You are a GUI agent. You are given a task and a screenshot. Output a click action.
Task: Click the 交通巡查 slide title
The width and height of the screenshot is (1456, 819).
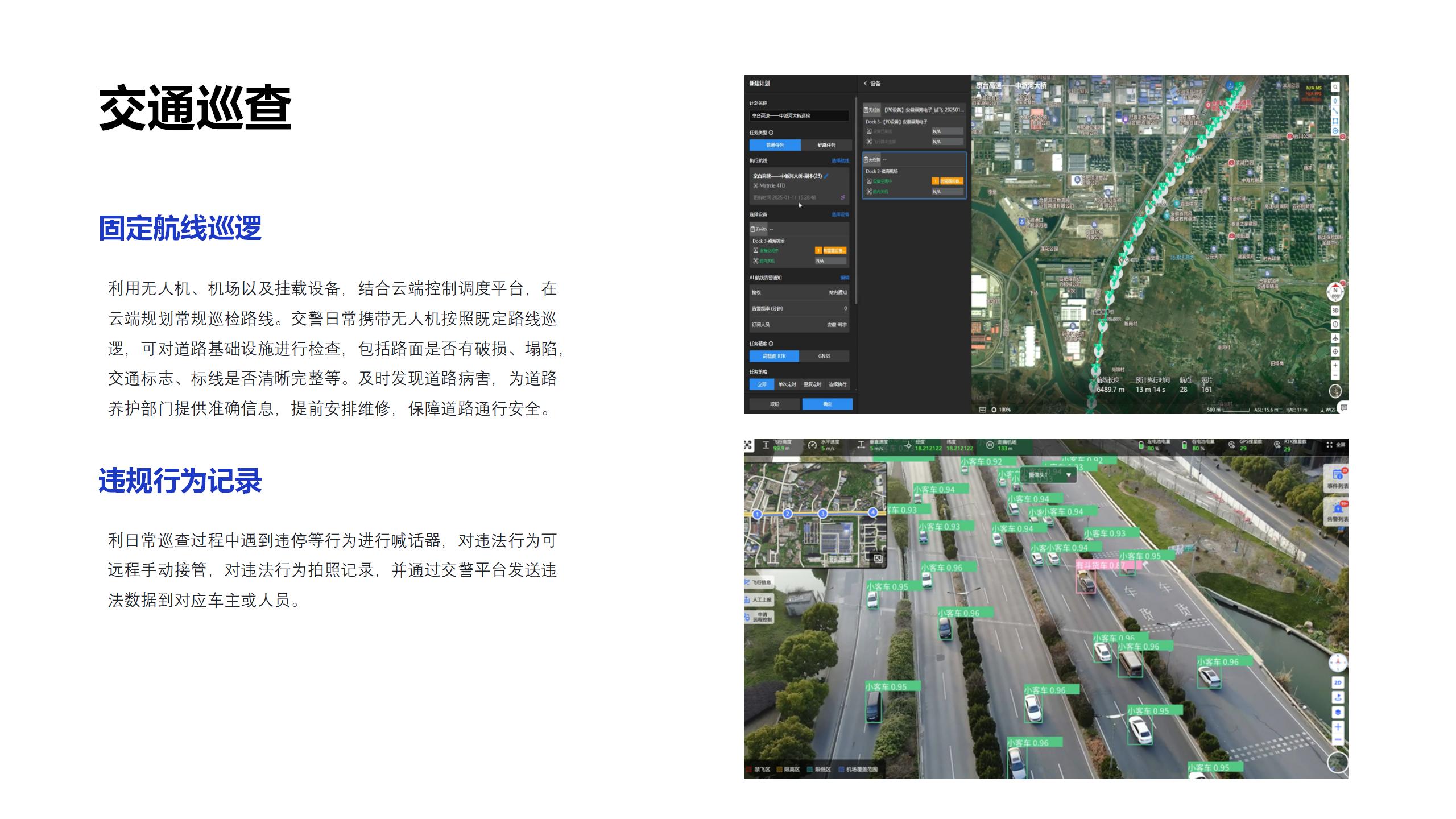195,107
